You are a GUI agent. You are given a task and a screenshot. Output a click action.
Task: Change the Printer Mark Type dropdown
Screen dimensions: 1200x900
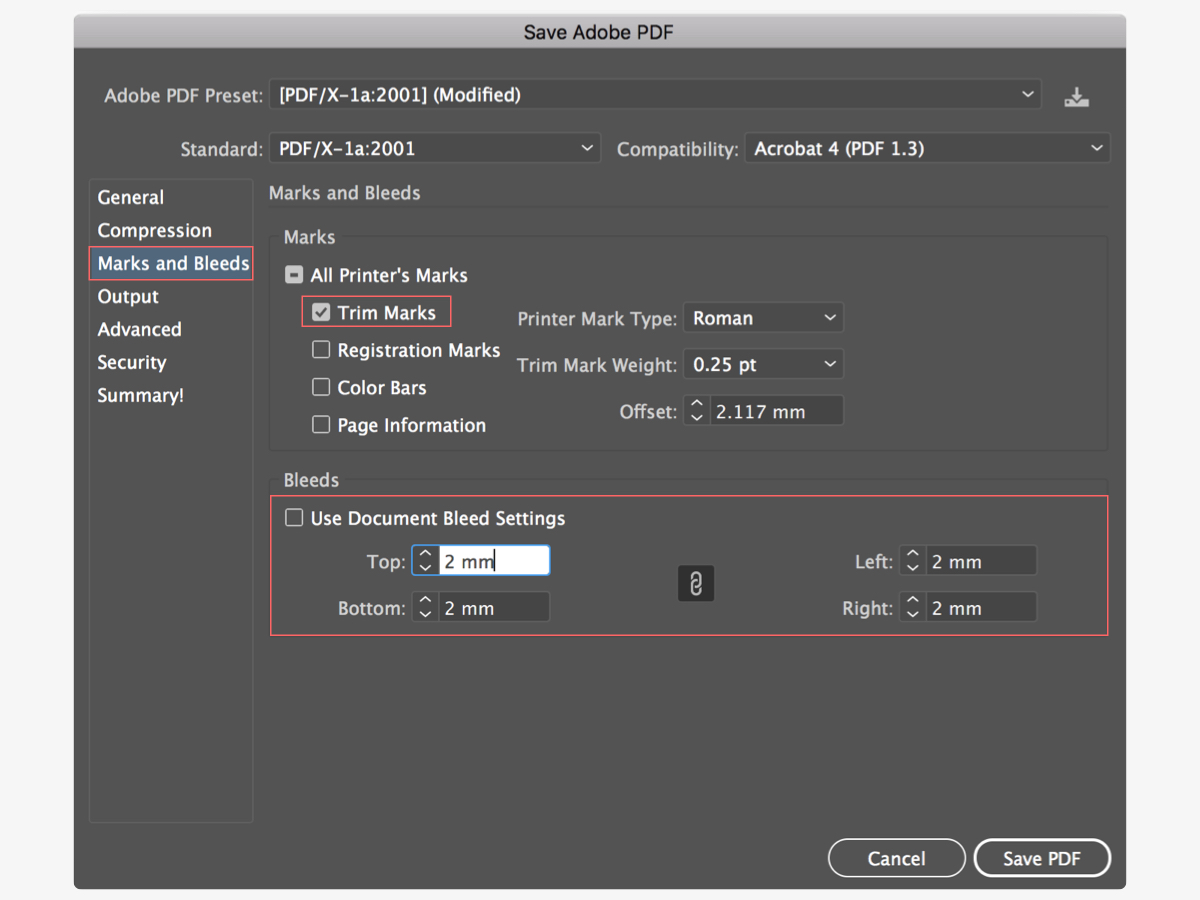point(763,317)
